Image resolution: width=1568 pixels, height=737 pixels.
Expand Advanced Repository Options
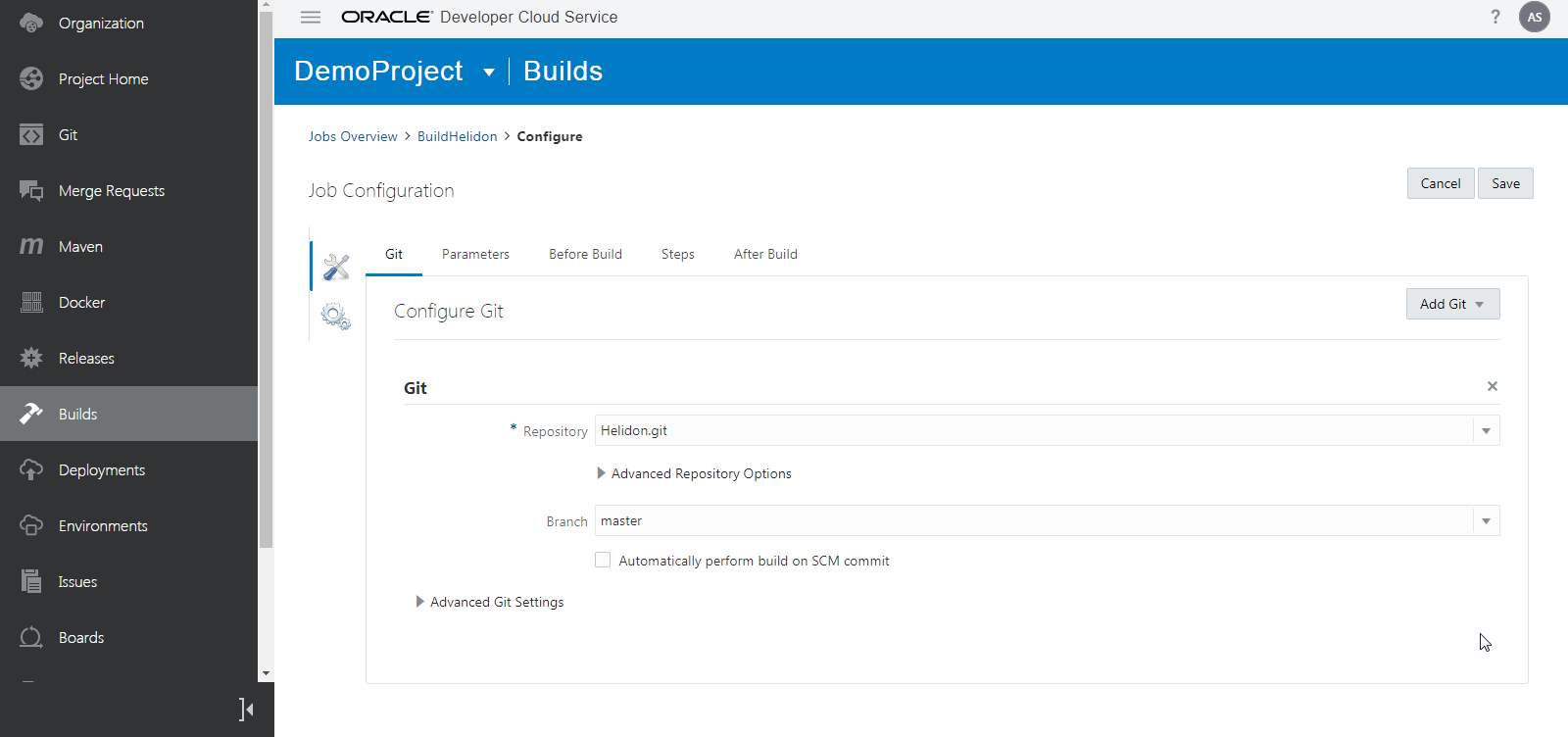(x=601, y=473)
